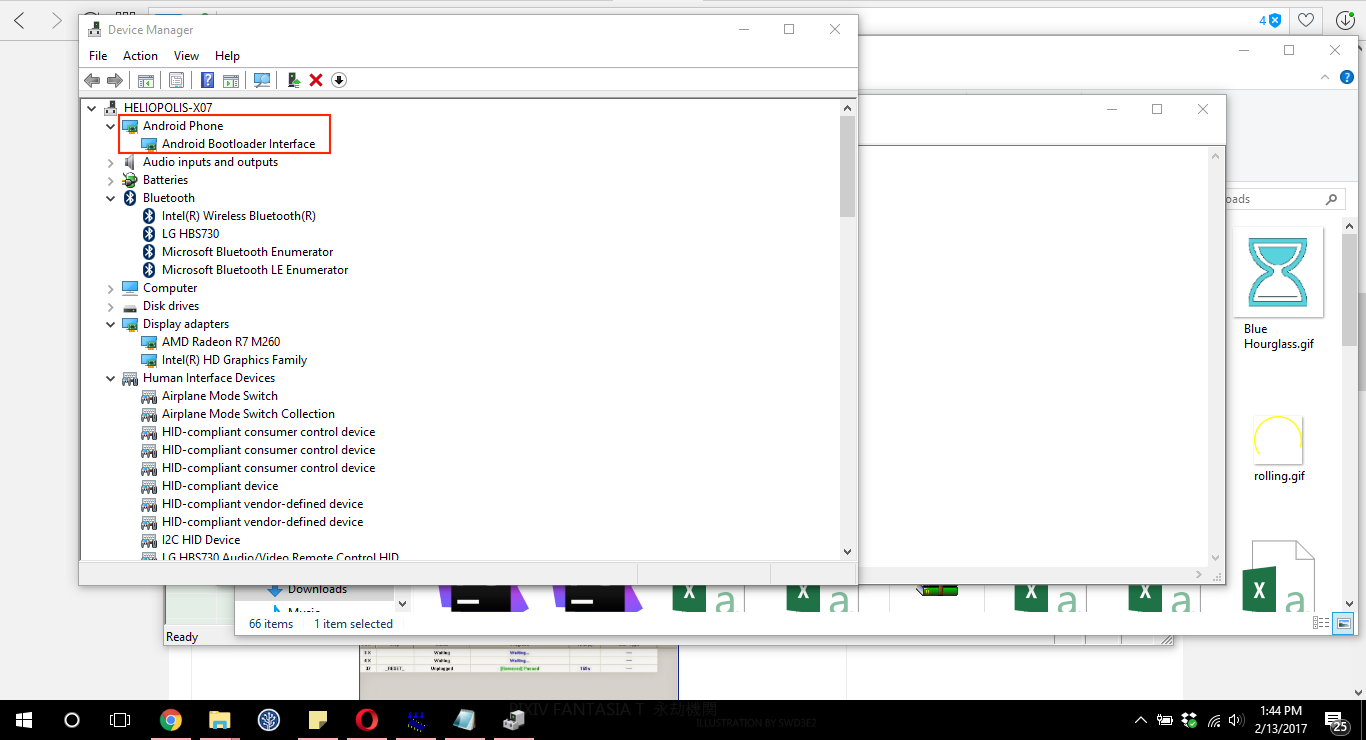The image size is (1366, 740).
Task: Collapse the HELIOPOLIS-X07 root node
Action: [x=92, y=108]
